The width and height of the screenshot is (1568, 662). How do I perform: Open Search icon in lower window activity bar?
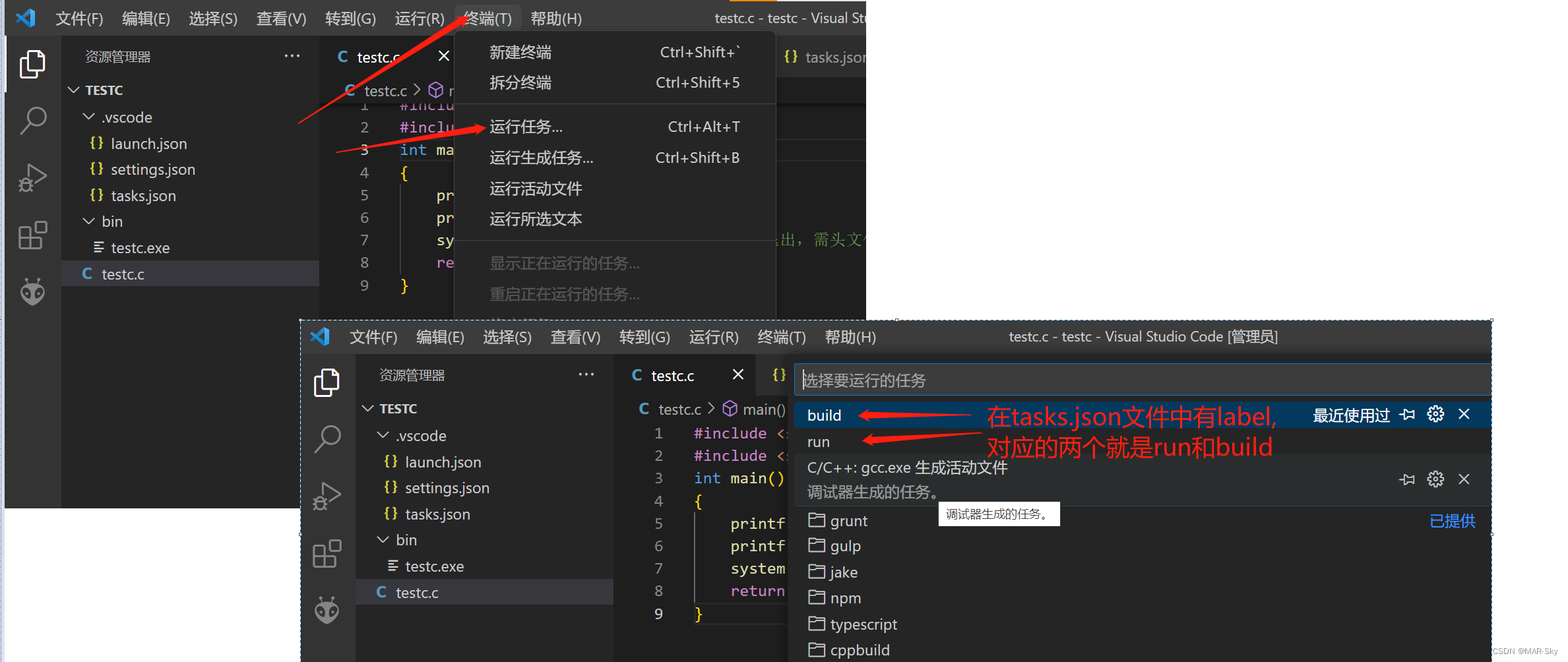327,439
